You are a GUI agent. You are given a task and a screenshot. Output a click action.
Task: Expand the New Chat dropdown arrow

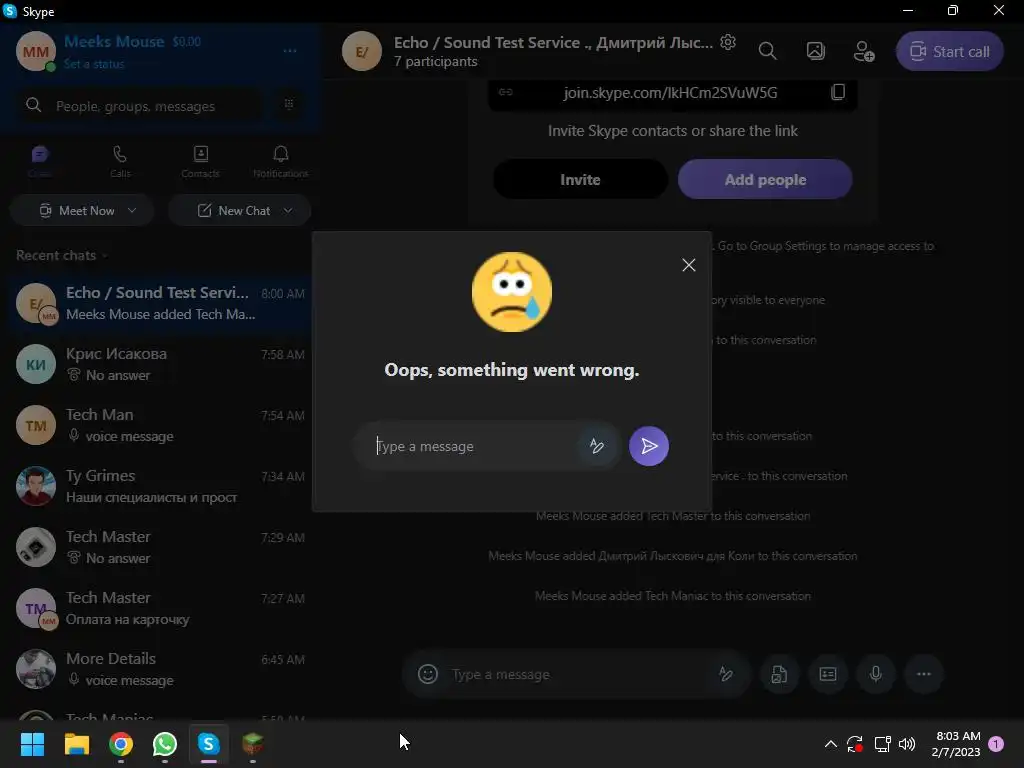tap(288, 210)
